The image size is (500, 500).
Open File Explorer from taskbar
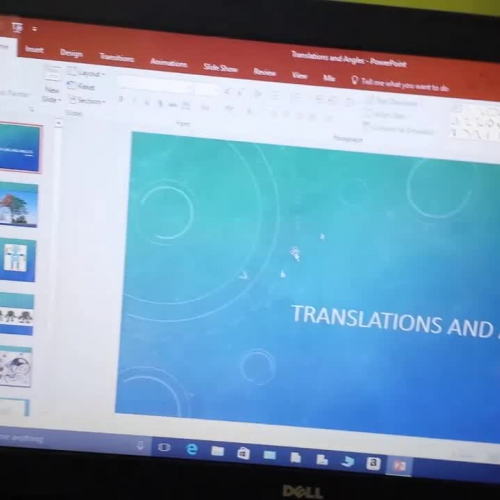pyautogui.click(x=217, y=451)
